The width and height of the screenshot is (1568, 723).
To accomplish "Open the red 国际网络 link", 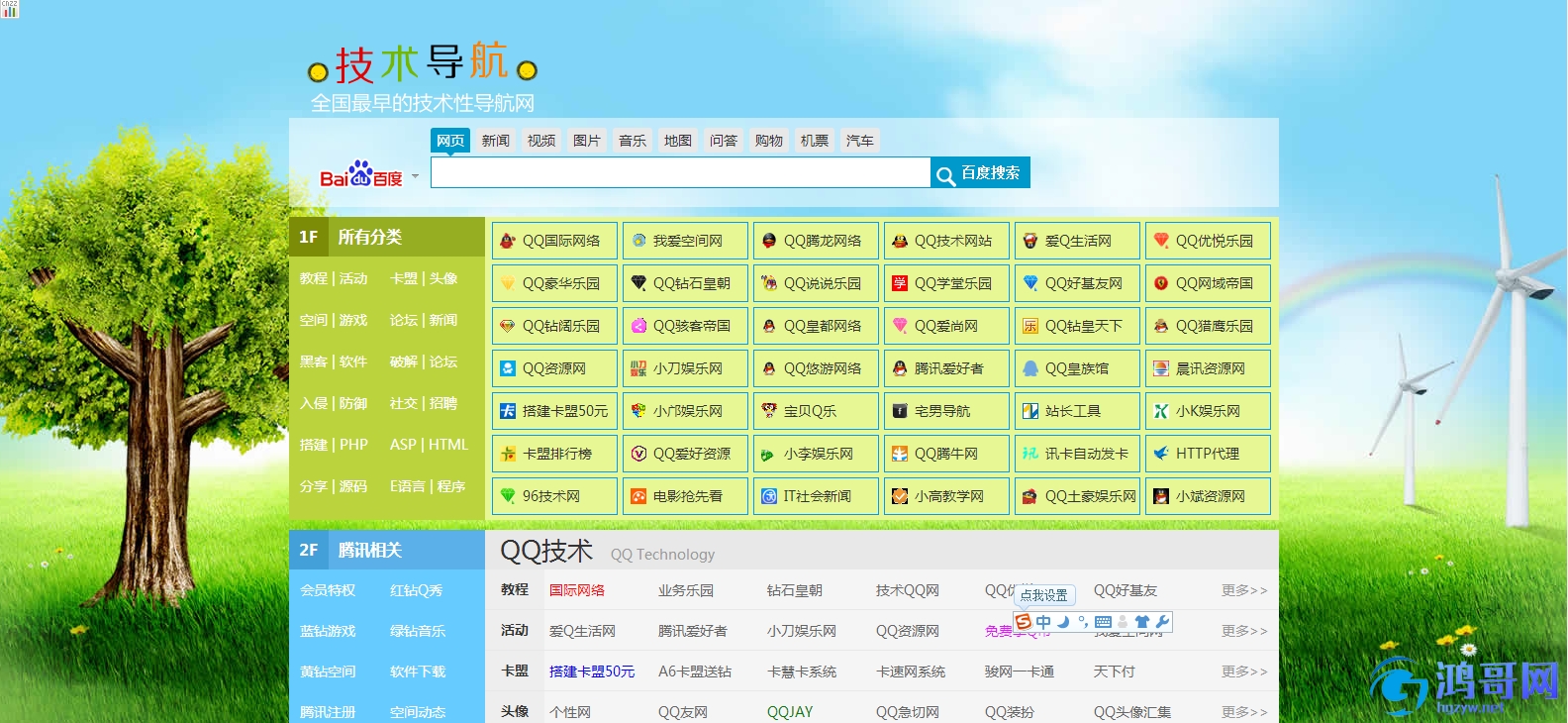I will click(x=577, y=590).
